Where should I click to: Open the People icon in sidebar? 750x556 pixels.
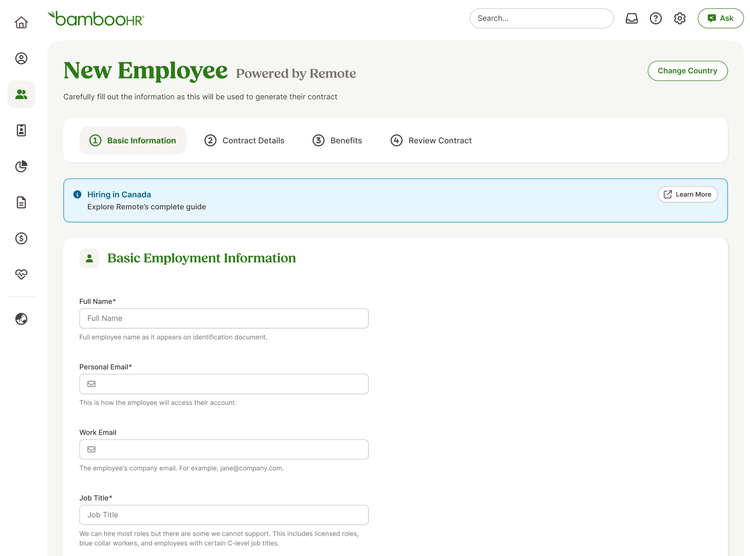tap(21, 94)
